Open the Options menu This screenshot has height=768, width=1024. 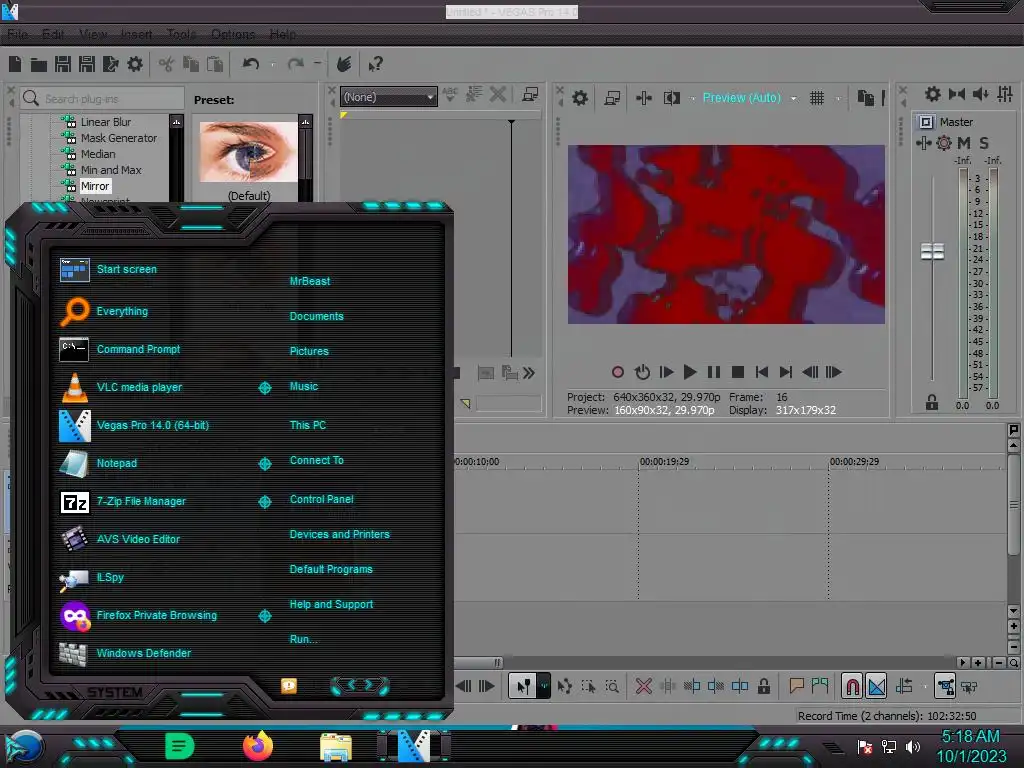pos(233,34)
